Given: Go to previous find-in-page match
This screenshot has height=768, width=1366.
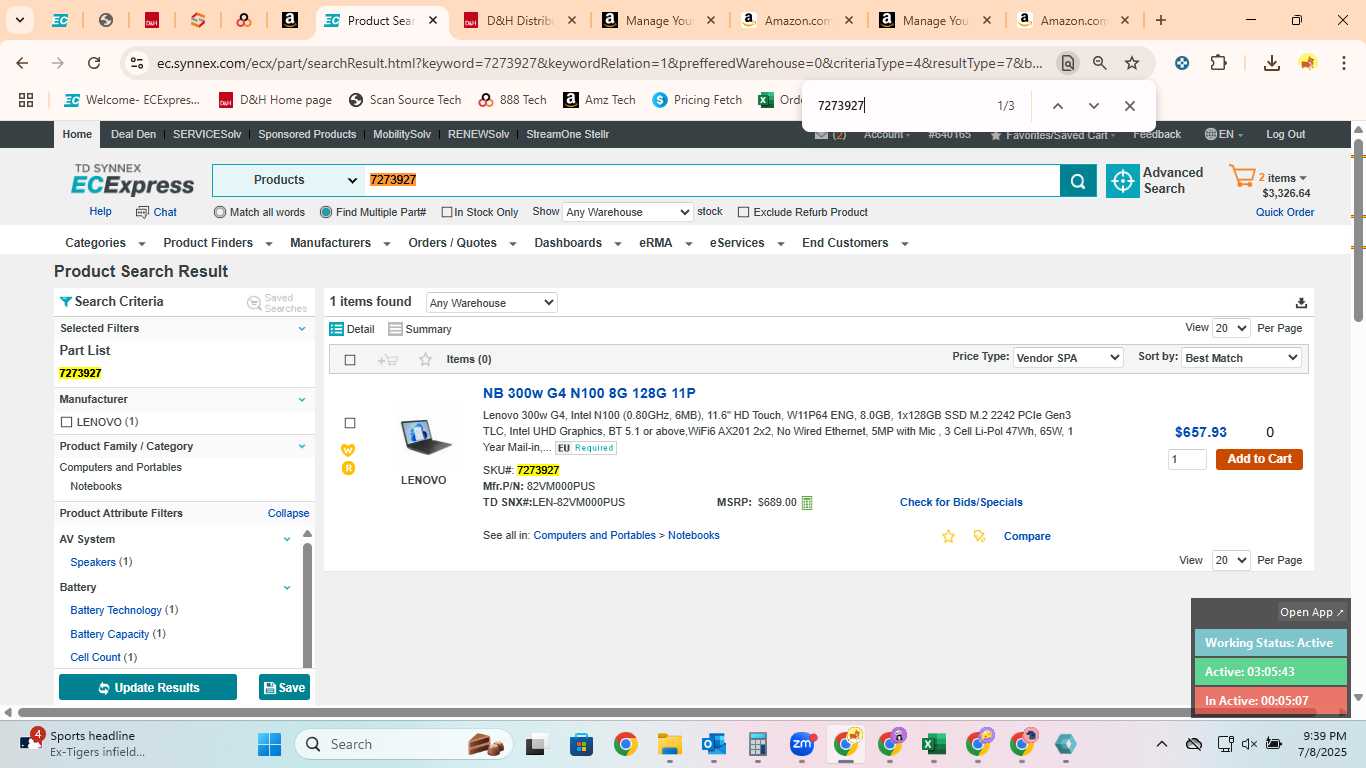Looking at the screenshot, I should click(1057, 106).
